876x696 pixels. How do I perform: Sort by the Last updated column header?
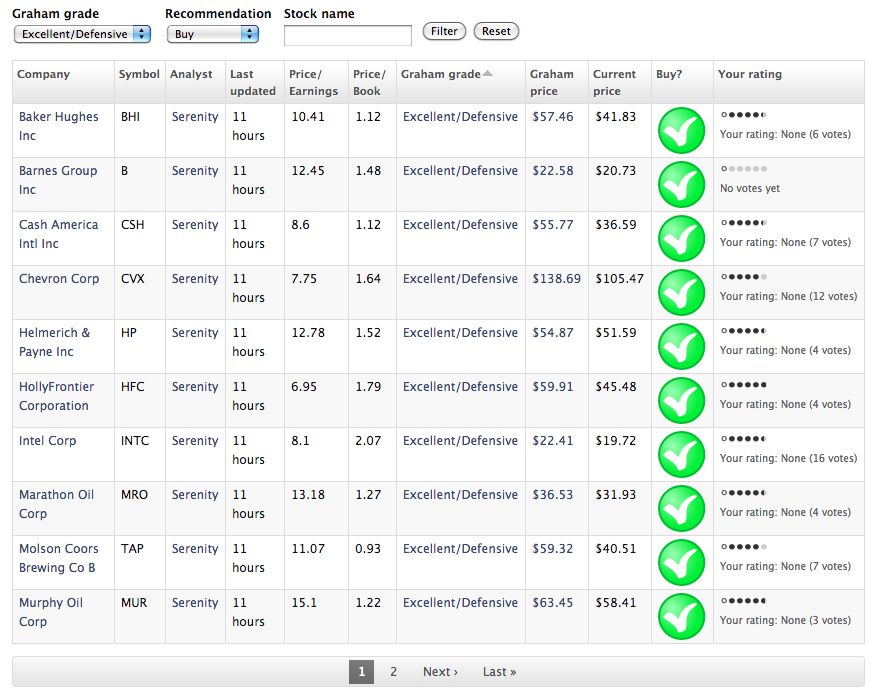253,82
